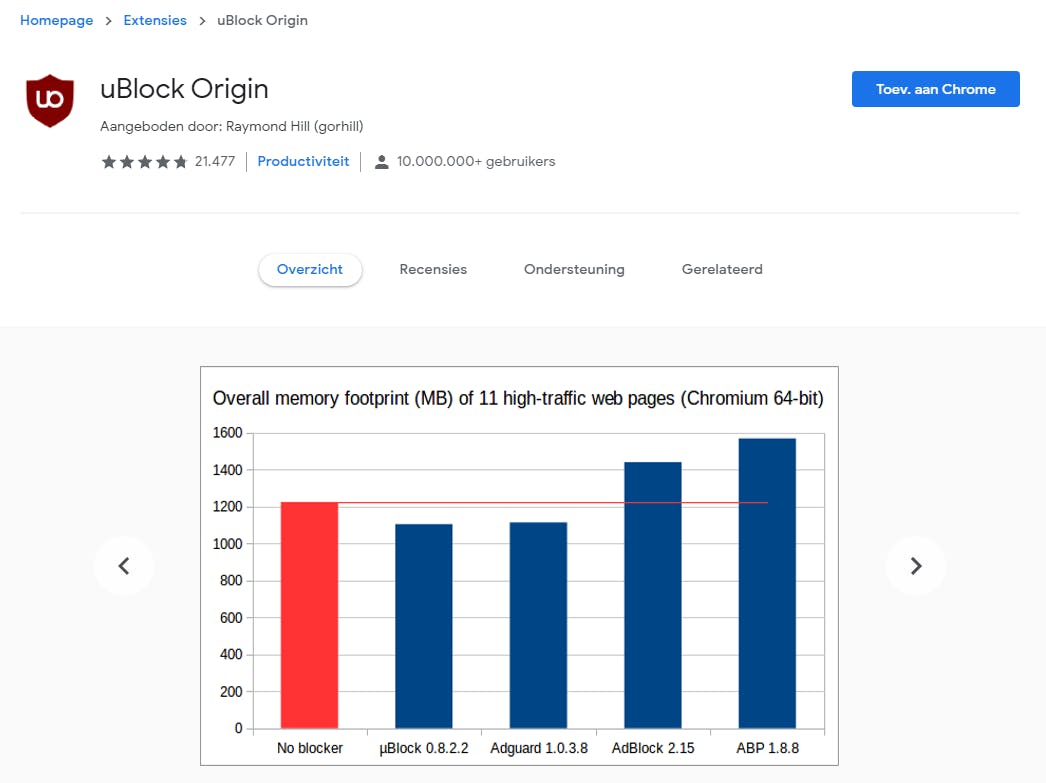Go to the previous screenshot with left arrow
The height and width of the screenshot is (783, 1046).
(x=124, y=566)
